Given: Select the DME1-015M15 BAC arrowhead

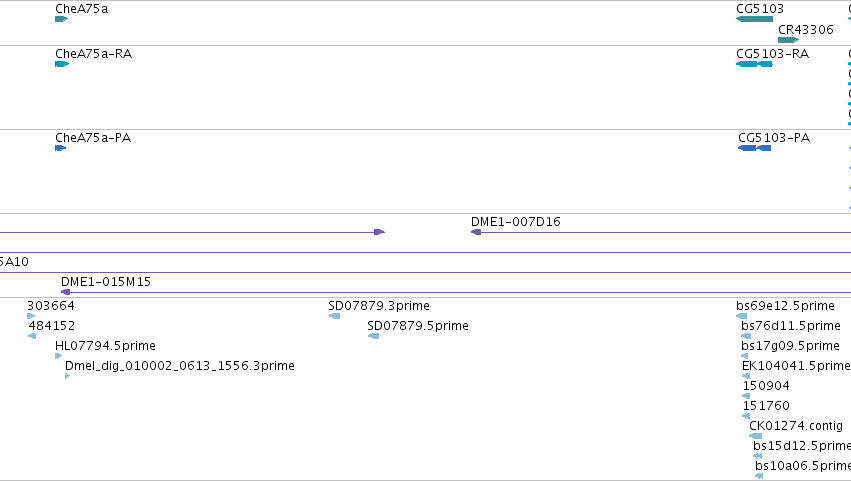Looking at the screenshot, I should (x=66, y=292).
